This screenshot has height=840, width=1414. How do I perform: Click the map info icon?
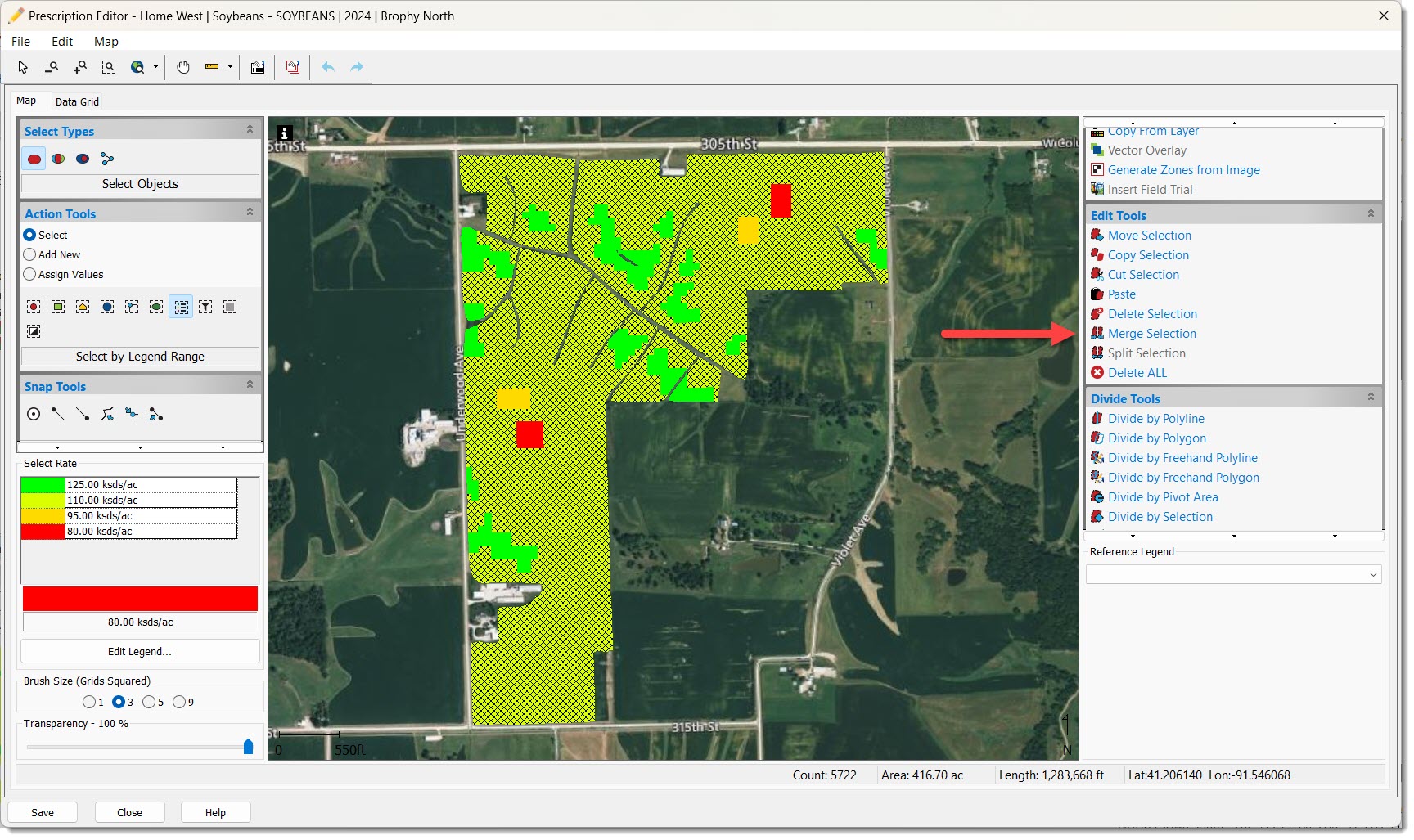(x=284, y=133)
